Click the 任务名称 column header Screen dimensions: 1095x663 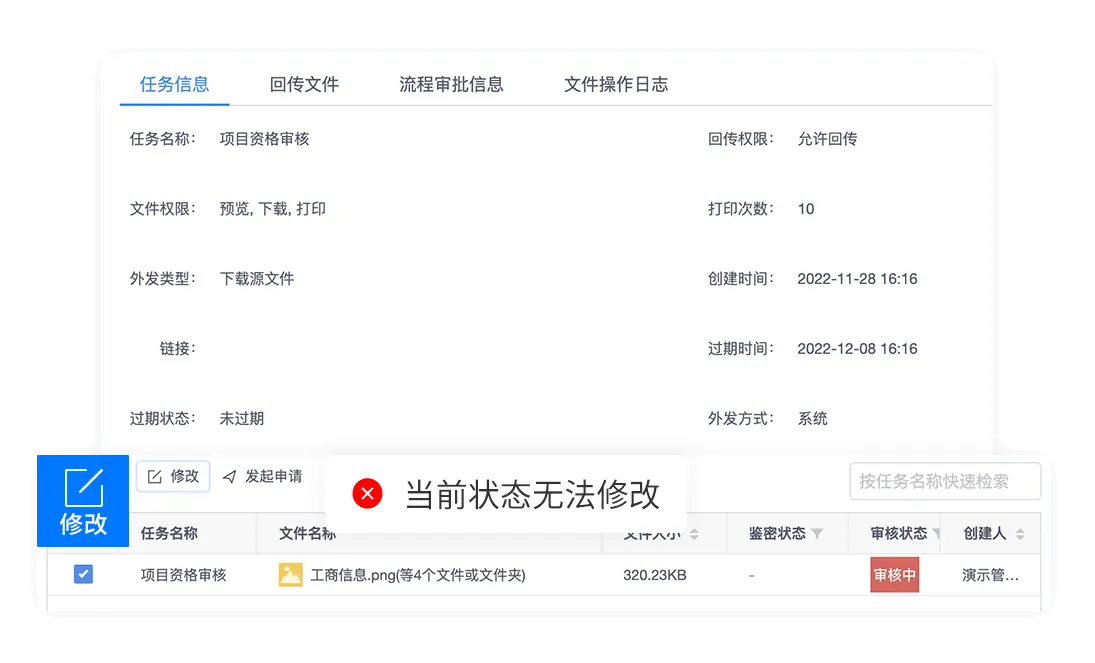pyautogui.click(x=169, y=534)
